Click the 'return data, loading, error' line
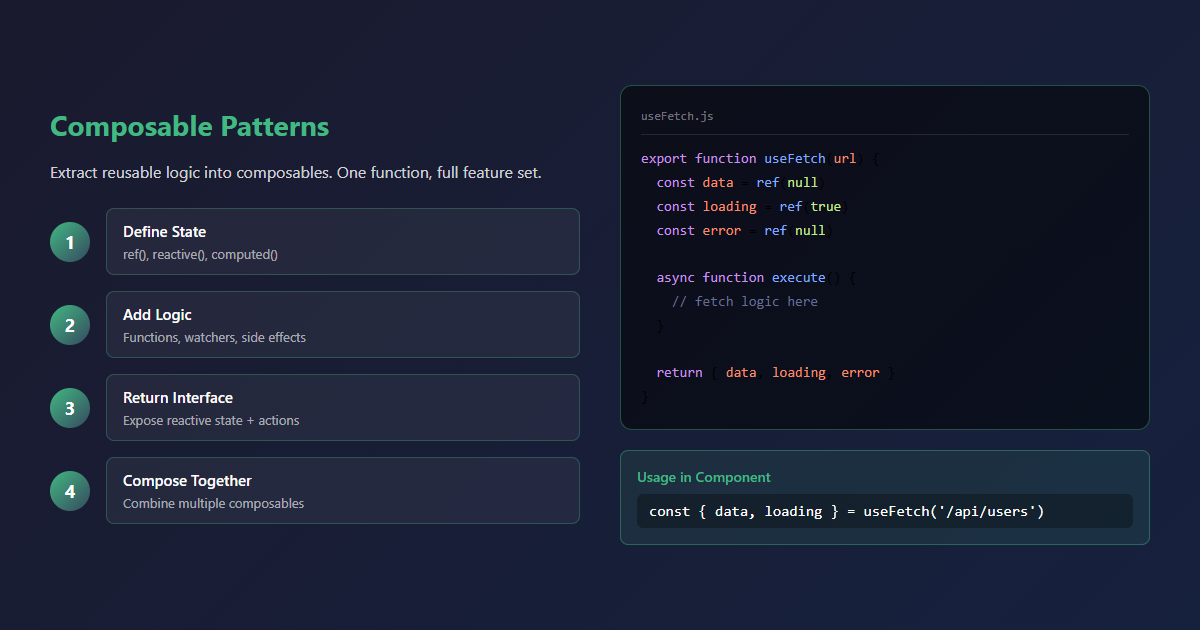Viewport: 1200px width, 630px height. (x=775, y=372)
